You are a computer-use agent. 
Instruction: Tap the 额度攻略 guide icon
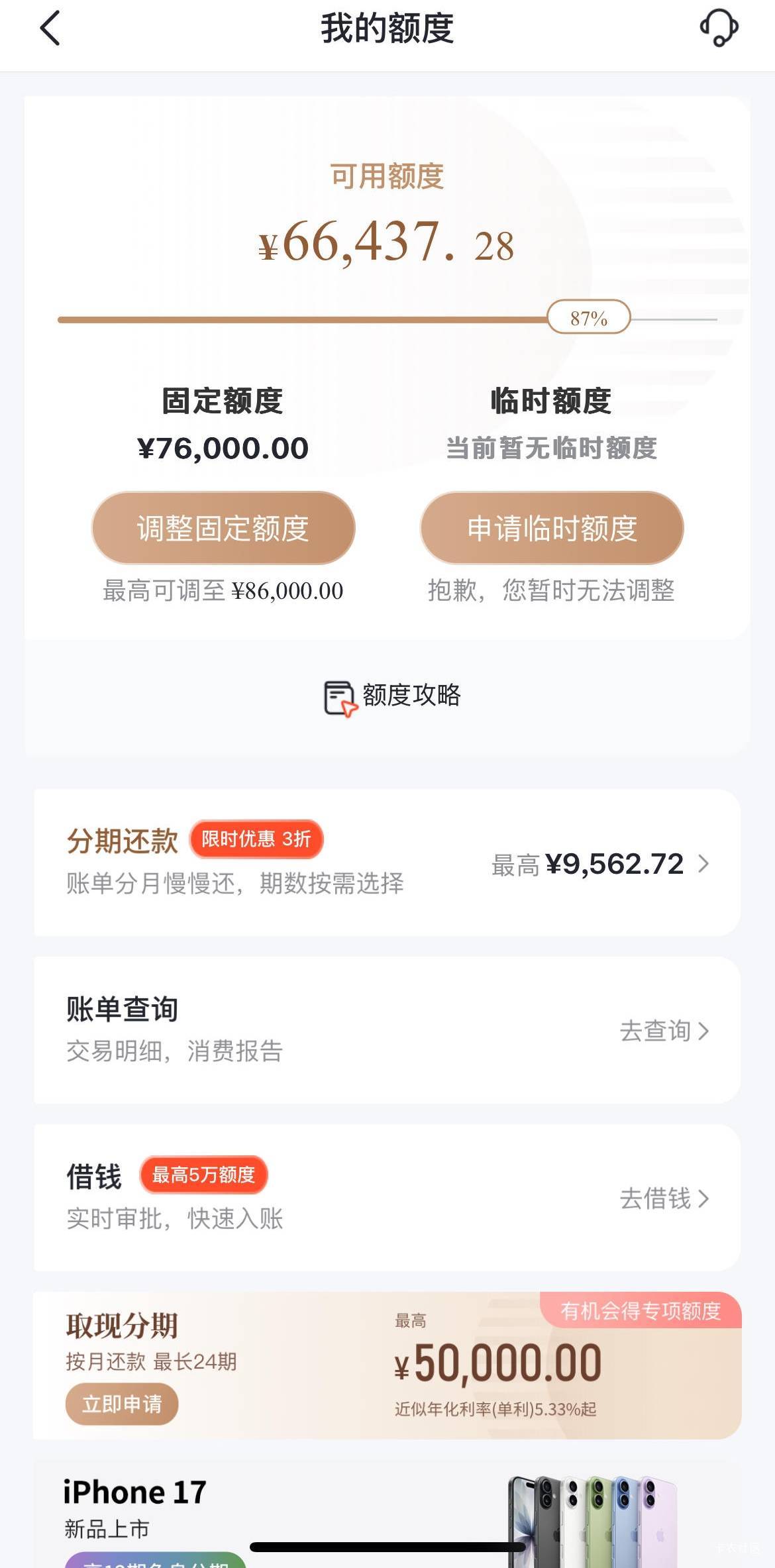[x=340, y=698]
